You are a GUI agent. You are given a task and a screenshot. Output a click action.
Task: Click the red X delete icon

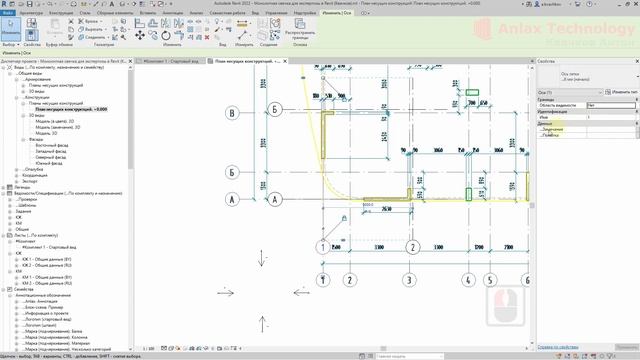(207, 37)
